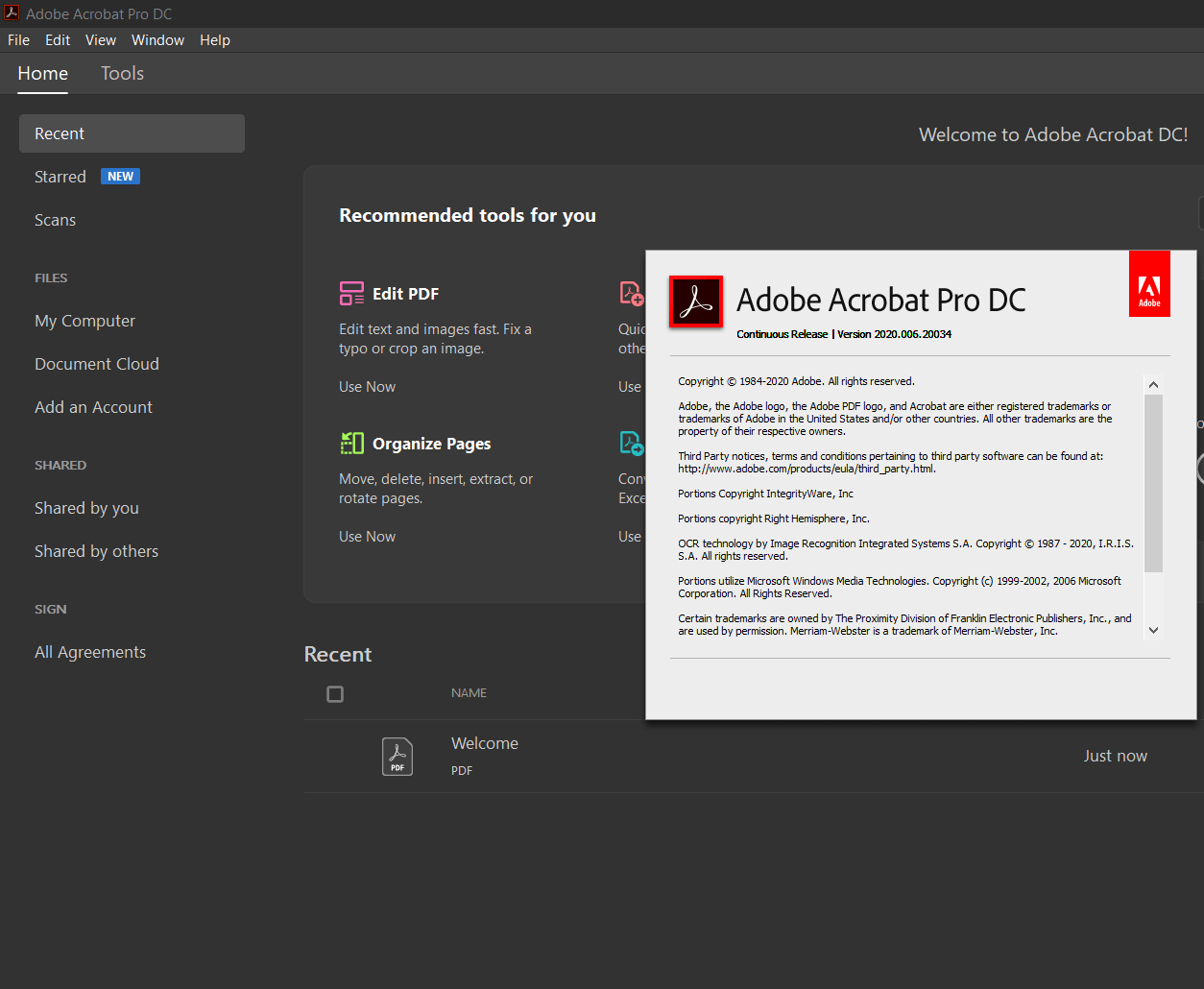1204x989 pixels.
Task: Switch to the Tools tab
Action: 122,73
